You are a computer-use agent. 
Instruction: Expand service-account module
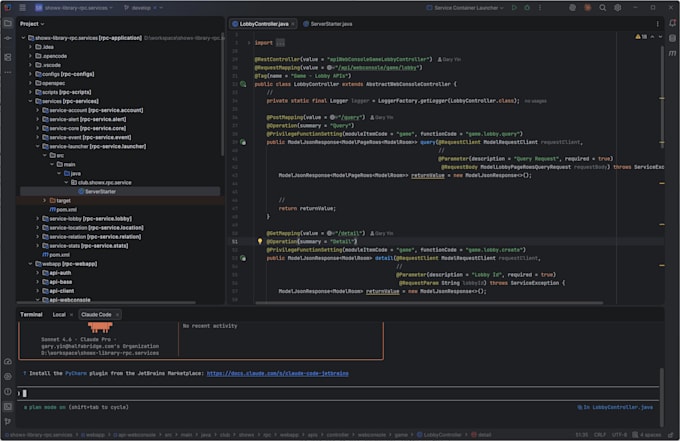38,110
